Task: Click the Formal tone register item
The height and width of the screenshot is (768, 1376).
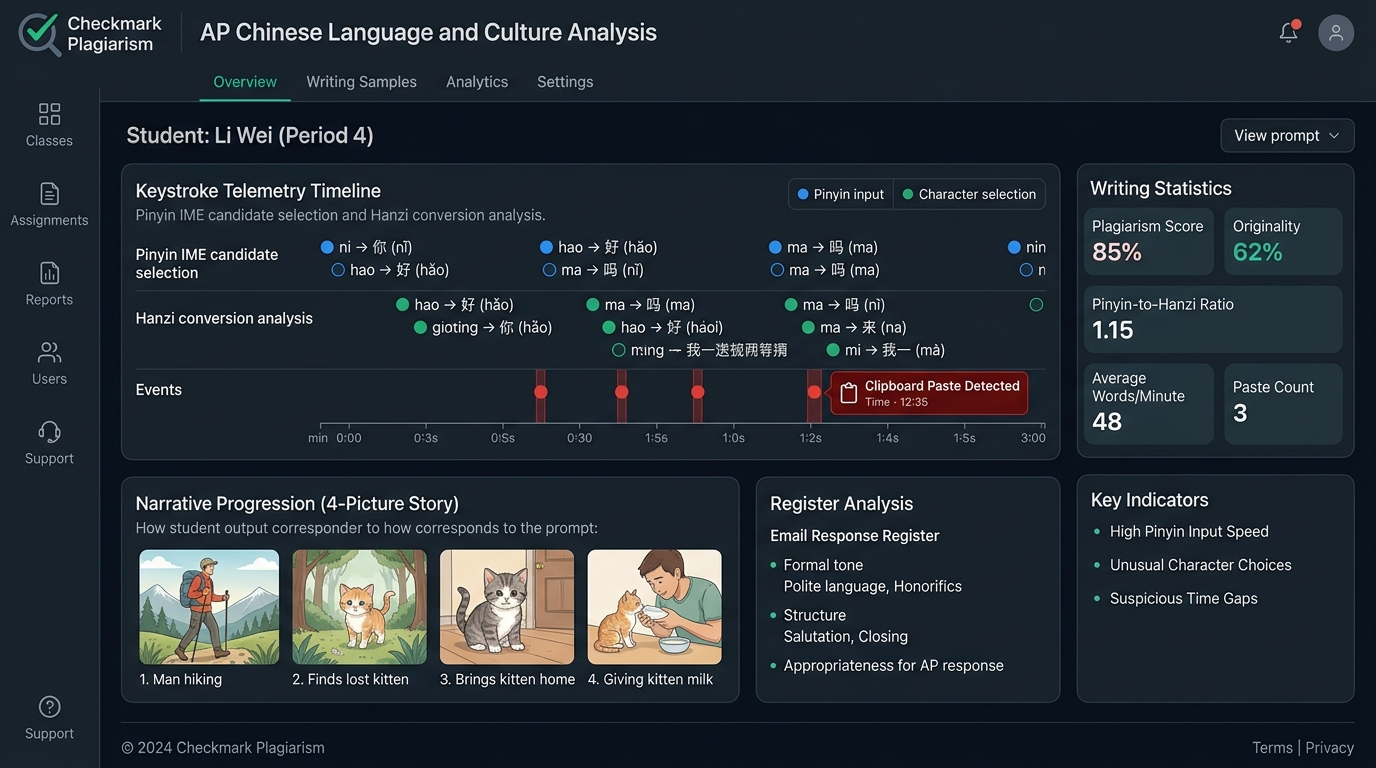Action: tap(823, 565)
